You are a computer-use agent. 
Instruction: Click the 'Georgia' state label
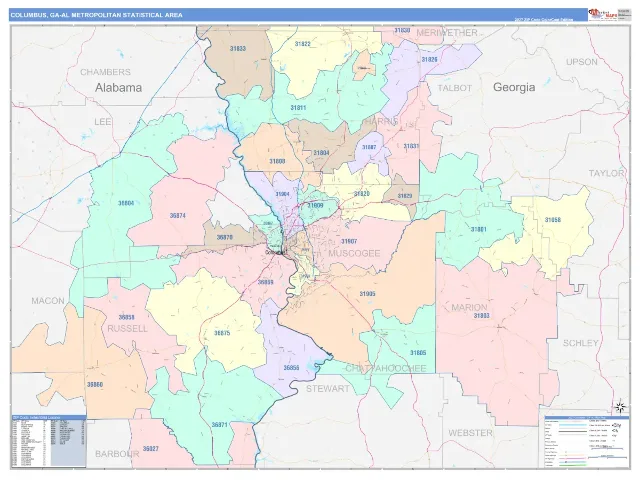[514, 87]
